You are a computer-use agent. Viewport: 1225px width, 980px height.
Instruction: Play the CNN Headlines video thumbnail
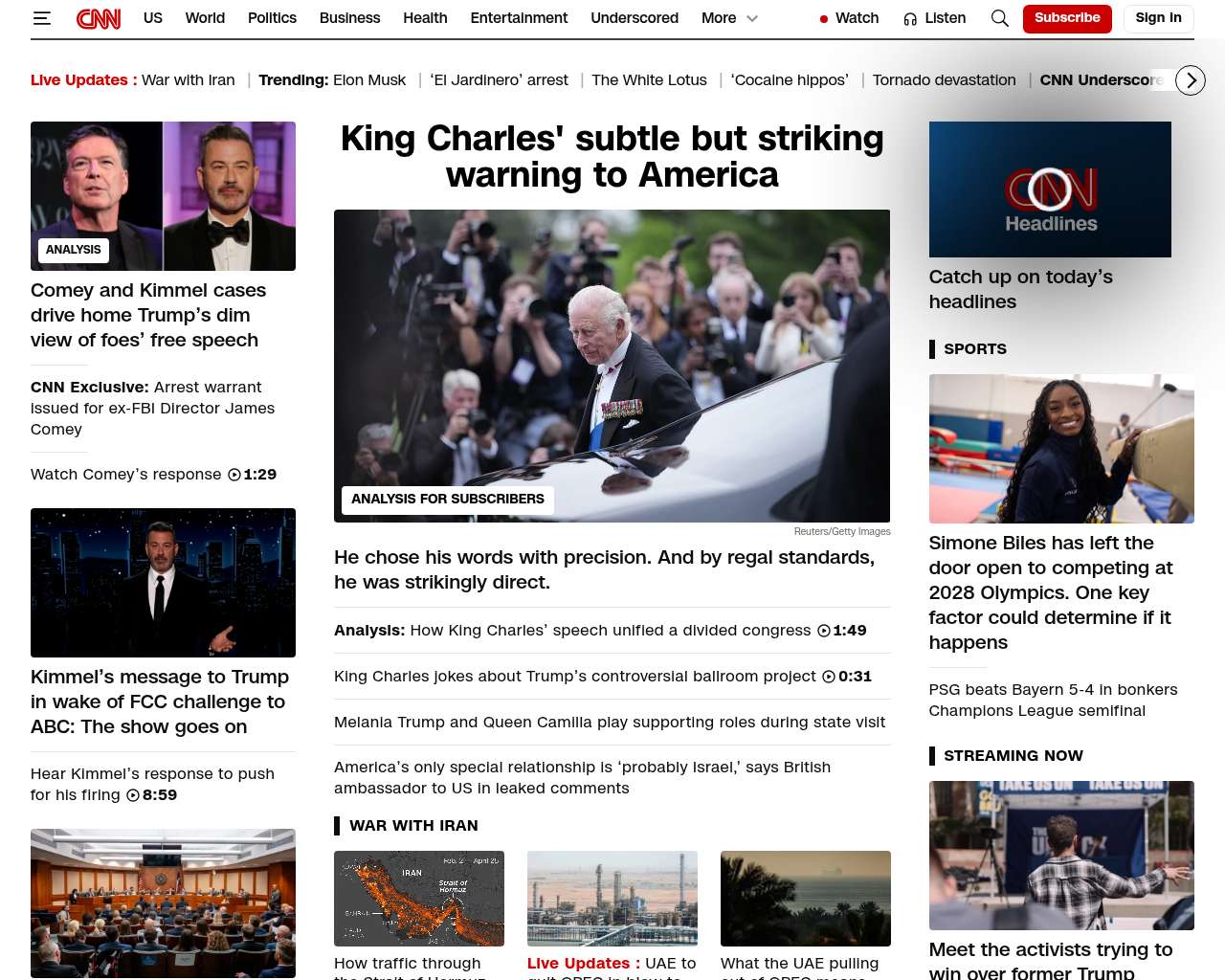(x=1050, y=189)
